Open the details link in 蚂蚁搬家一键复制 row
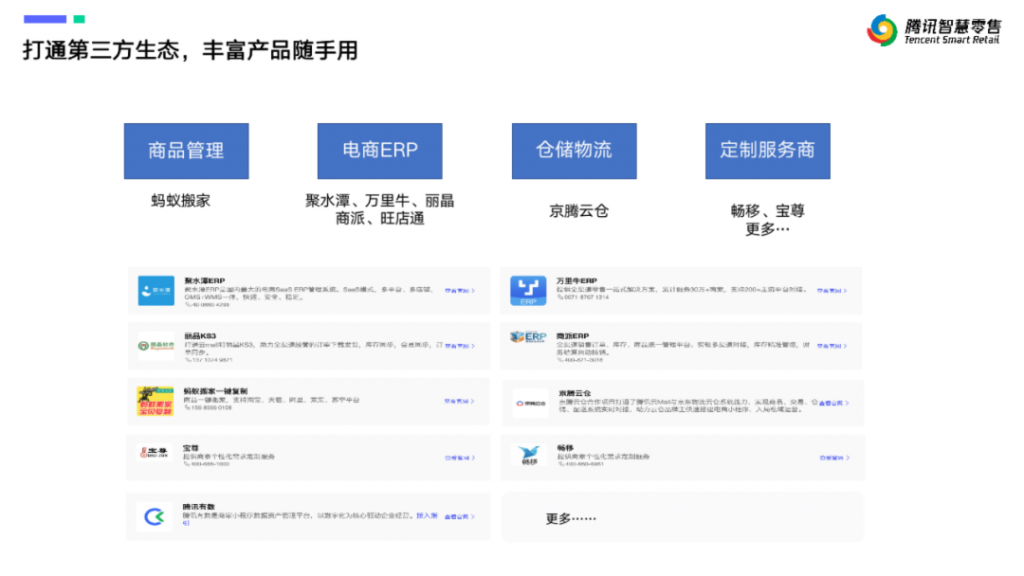 pos(460,401)
